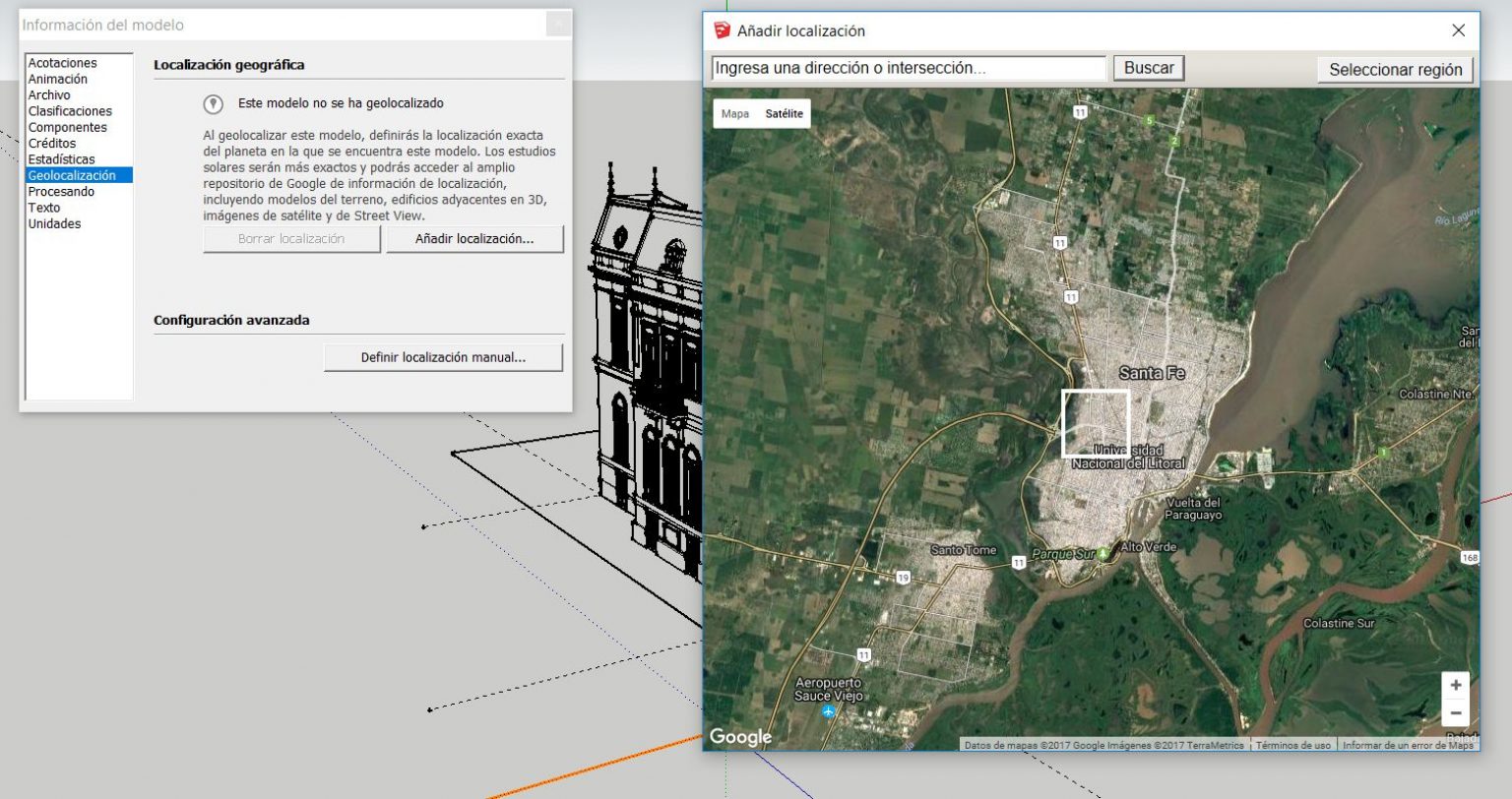Open the Estadísticas section
The image size is (1512, 799).
[65, 158]
